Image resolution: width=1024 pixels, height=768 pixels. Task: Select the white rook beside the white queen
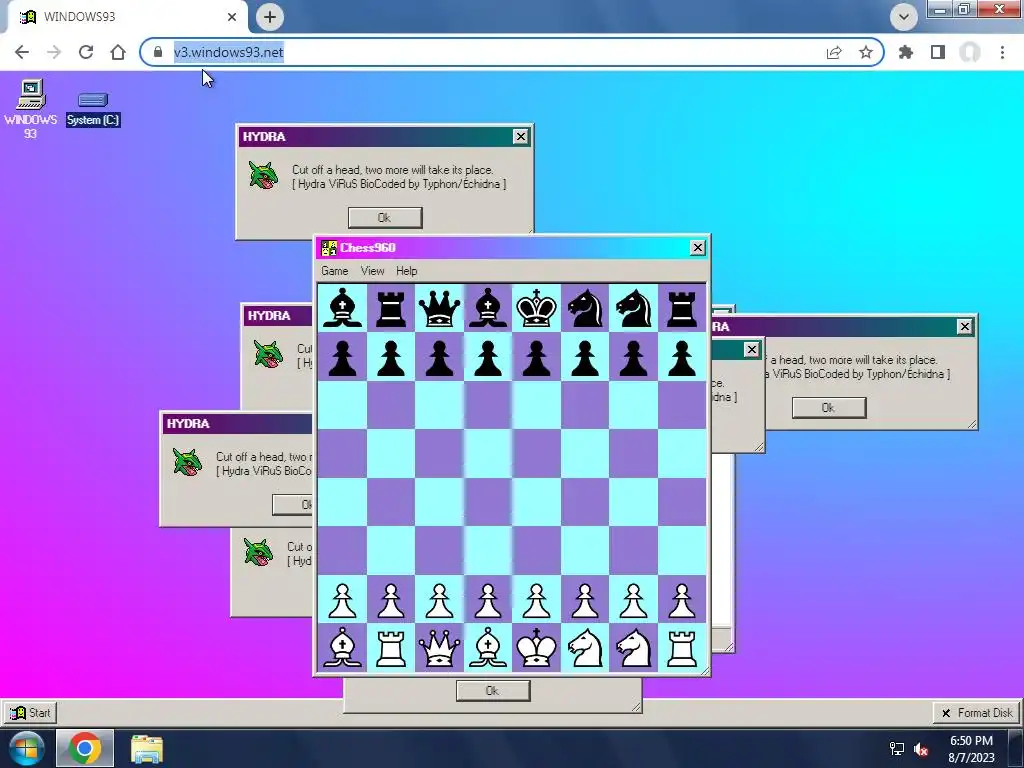[391, 648]
